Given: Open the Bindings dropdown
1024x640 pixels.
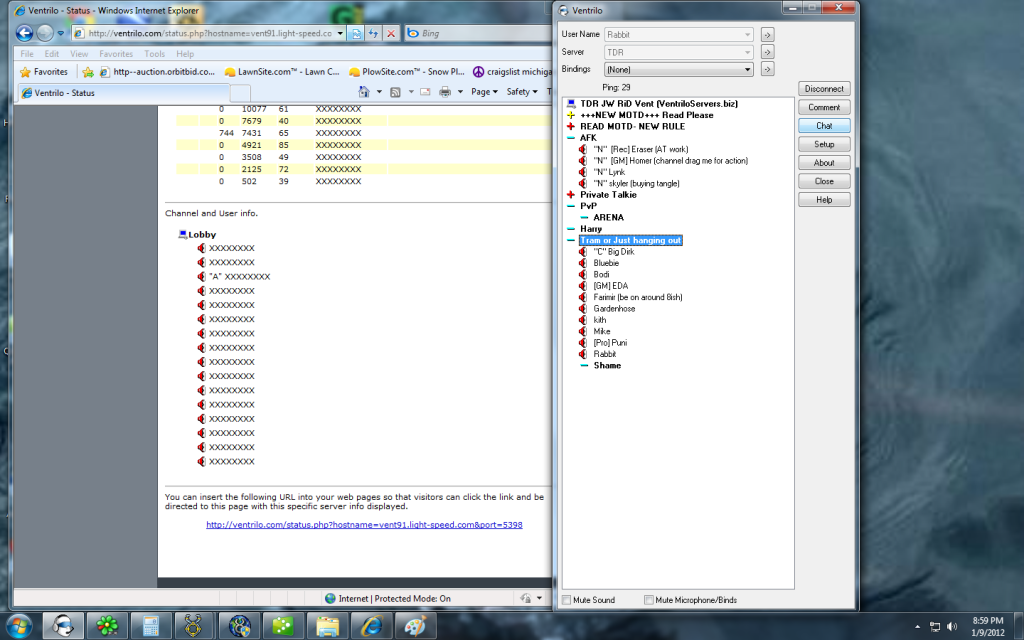Looking at the screenshot, I should tap(747, 69).
